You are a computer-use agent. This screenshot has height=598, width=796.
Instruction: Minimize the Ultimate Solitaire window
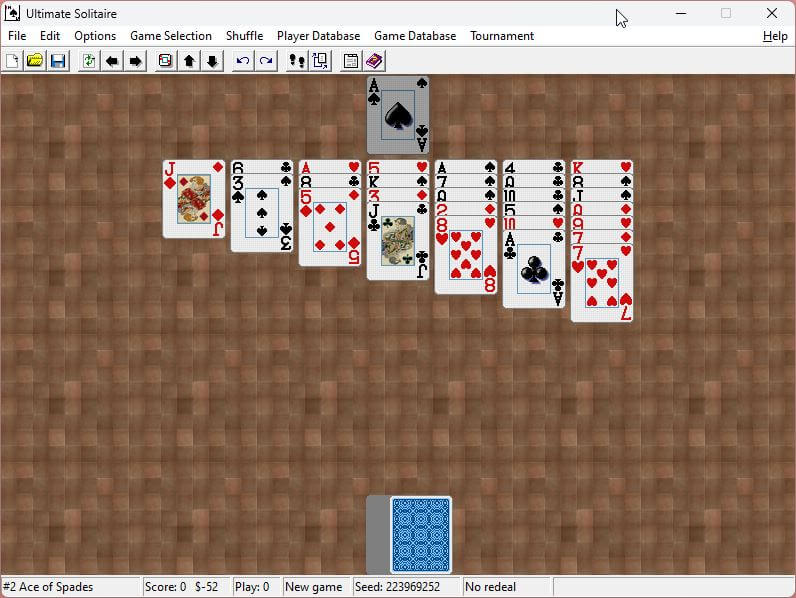tap(681, 13)
